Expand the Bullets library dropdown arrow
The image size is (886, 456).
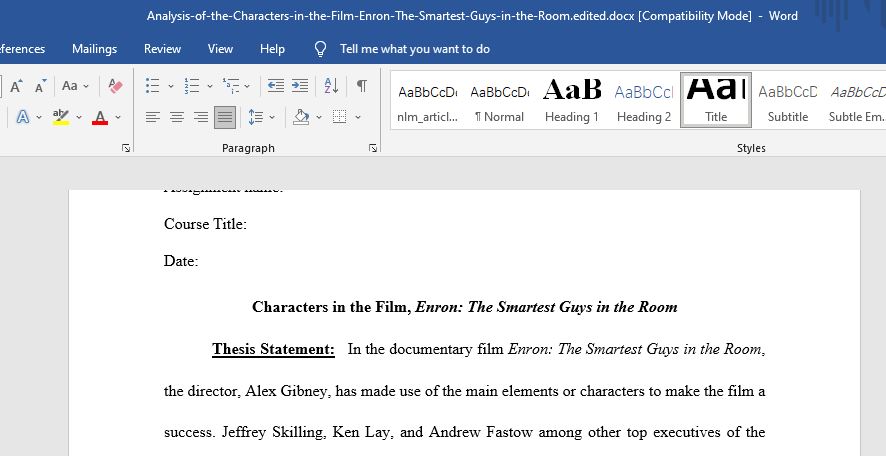(171, 86)
